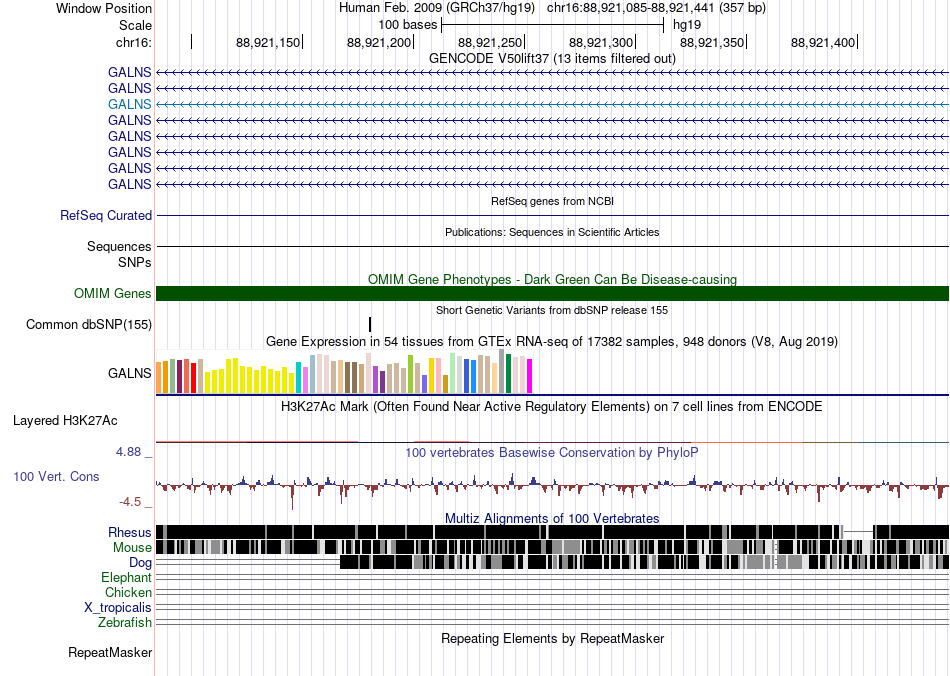
Task: Click the yellow-green bar in GTEx chart
Action: 410,374
